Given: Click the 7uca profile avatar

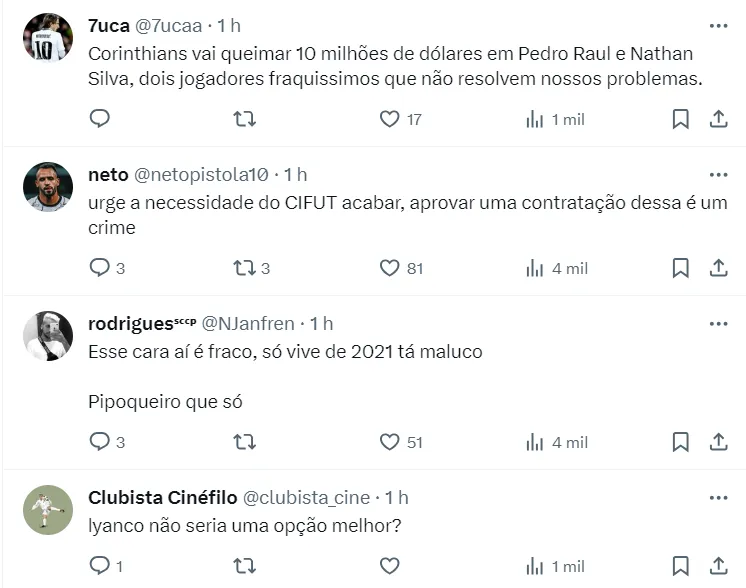Looking at the screenshot, I should point(48,38).
